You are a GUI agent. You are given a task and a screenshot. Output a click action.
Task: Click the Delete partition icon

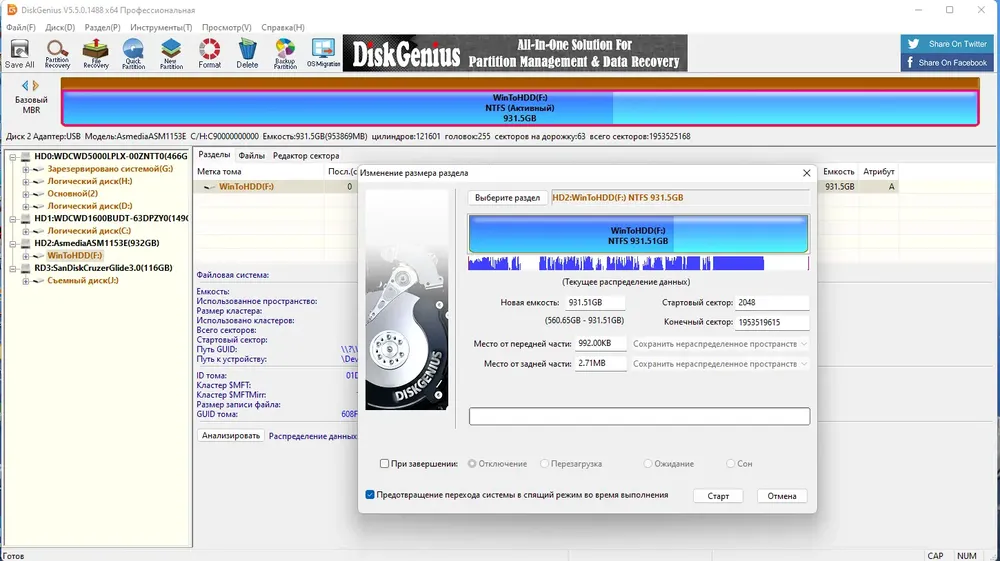pyautogui.click(x=247, y=54)
